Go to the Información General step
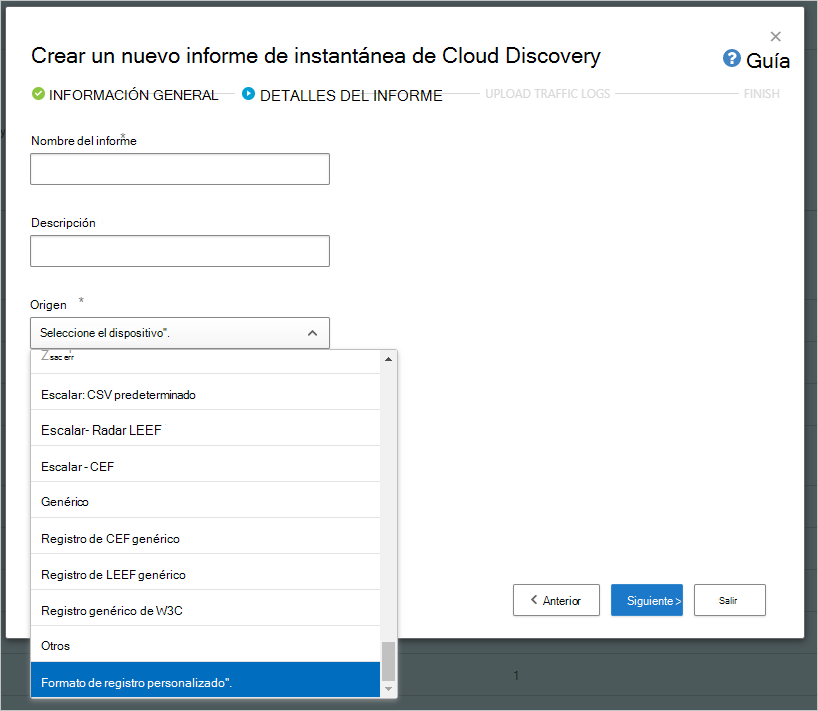This screenshot has height=711, width=818. pyautogui.click(x=134, y=95)
